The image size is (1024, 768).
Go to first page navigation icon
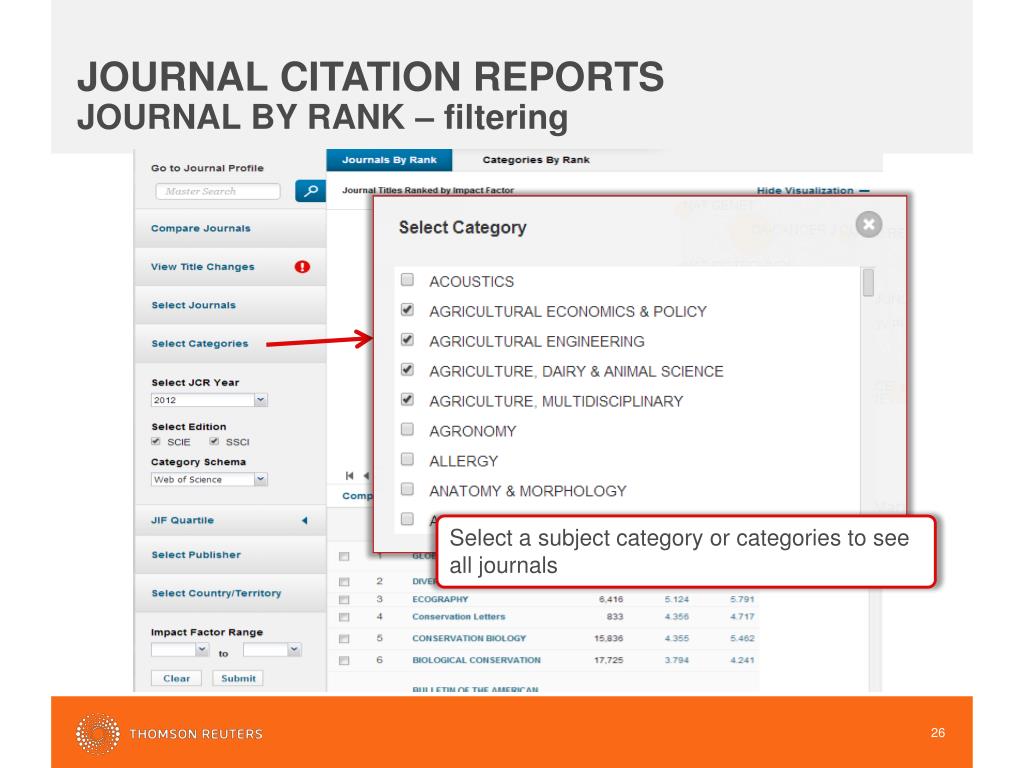coord(349,475)
